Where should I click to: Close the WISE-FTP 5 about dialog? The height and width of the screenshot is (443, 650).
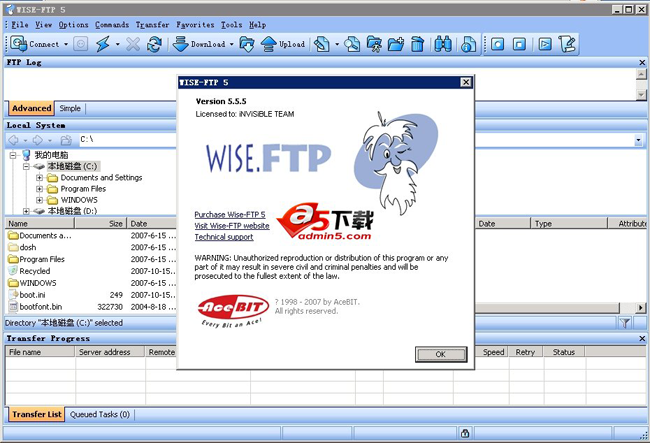point(466,82)
